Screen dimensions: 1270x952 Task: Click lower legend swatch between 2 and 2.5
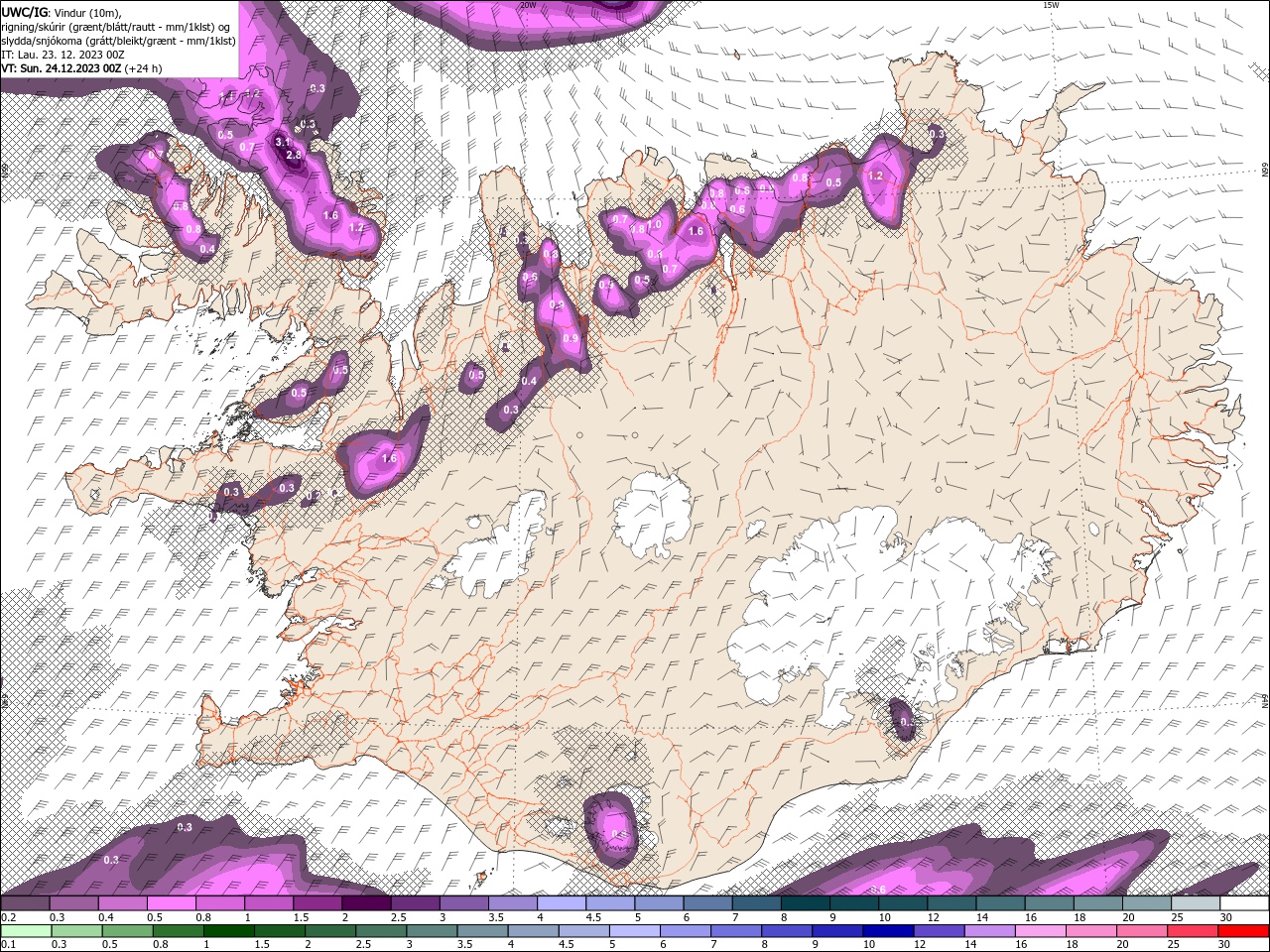tap(330, 931)
